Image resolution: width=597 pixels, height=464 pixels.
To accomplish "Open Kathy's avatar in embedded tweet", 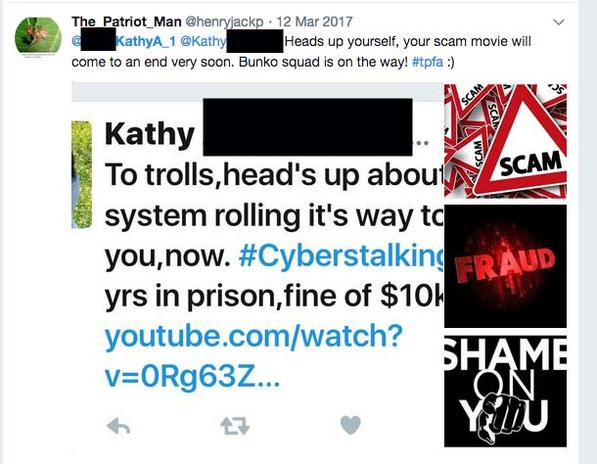I will (82, 174).
